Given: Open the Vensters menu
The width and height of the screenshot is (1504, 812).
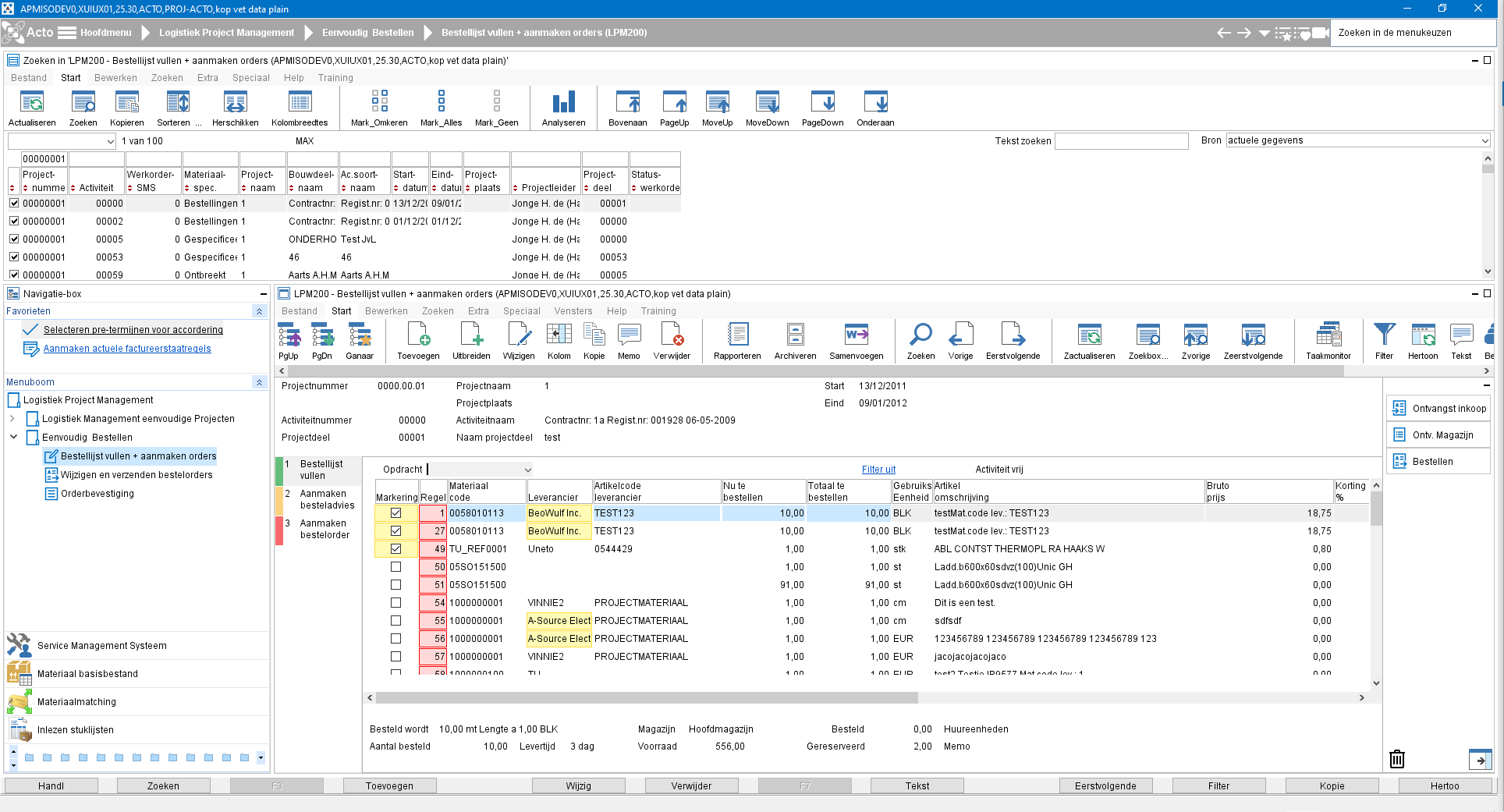Looking at the screenshot, I should click(x=573, y=311).
